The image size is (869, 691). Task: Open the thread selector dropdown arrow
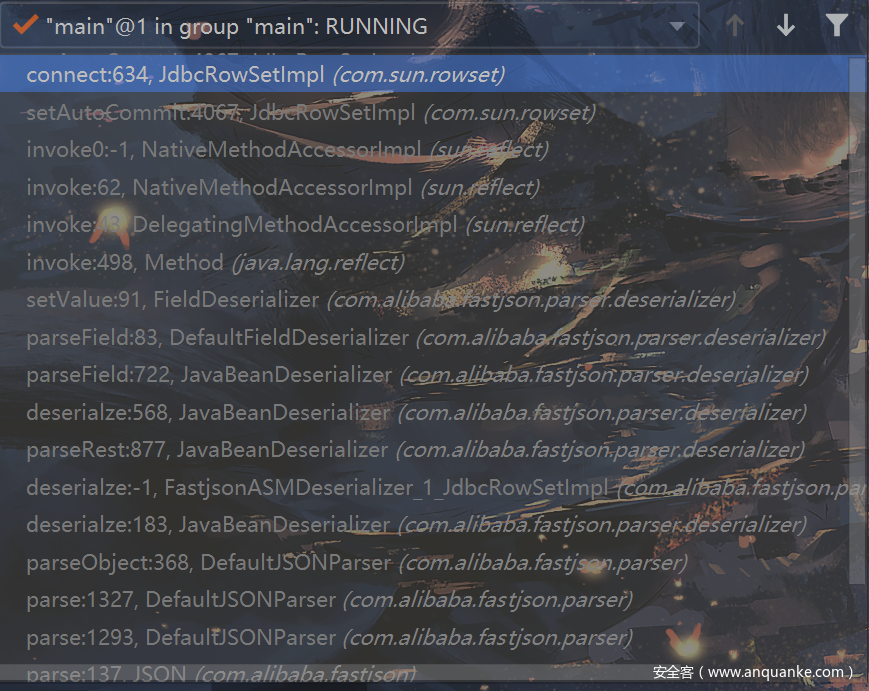pyautogui.click(x=677, y=26)
